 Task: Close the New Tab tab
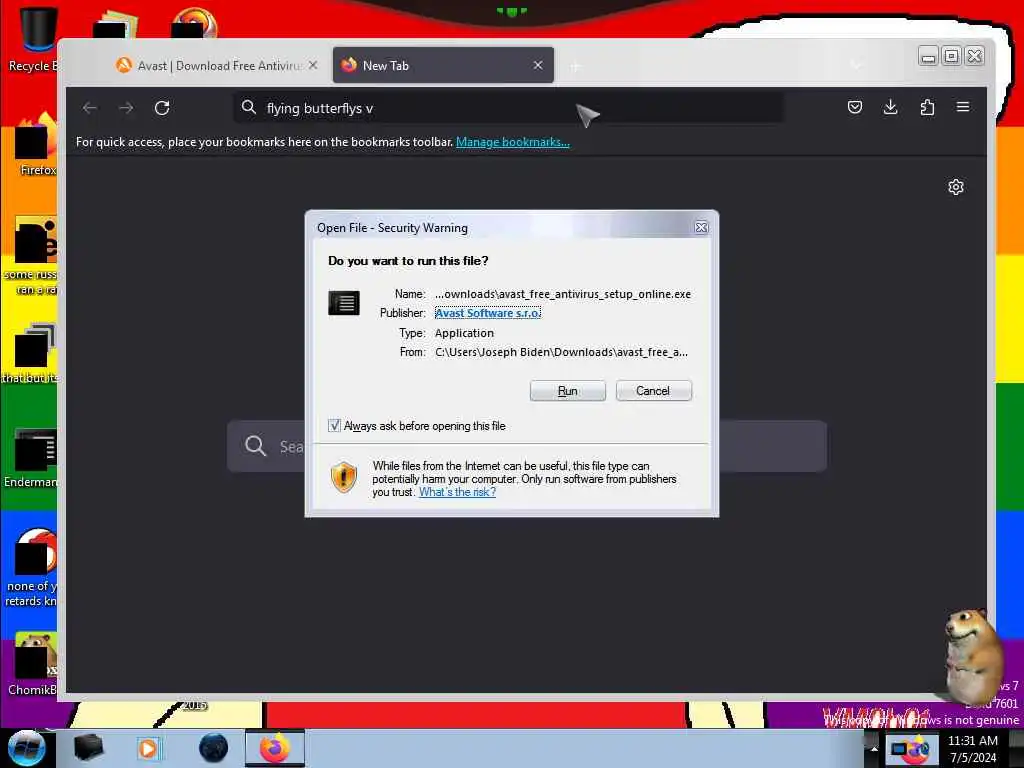tap(538, 65)
